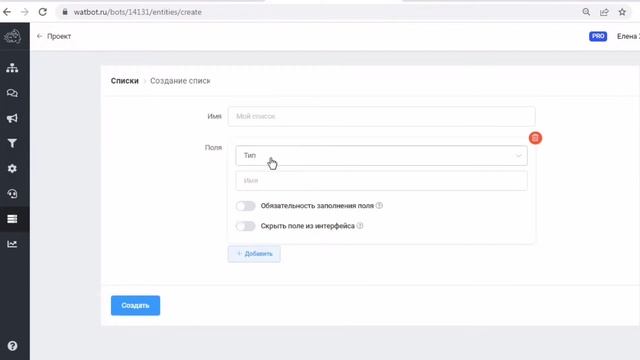
Task: Click the Создание списка breadcrumb text
Action: pyautogui.click(x=180, y=81)
